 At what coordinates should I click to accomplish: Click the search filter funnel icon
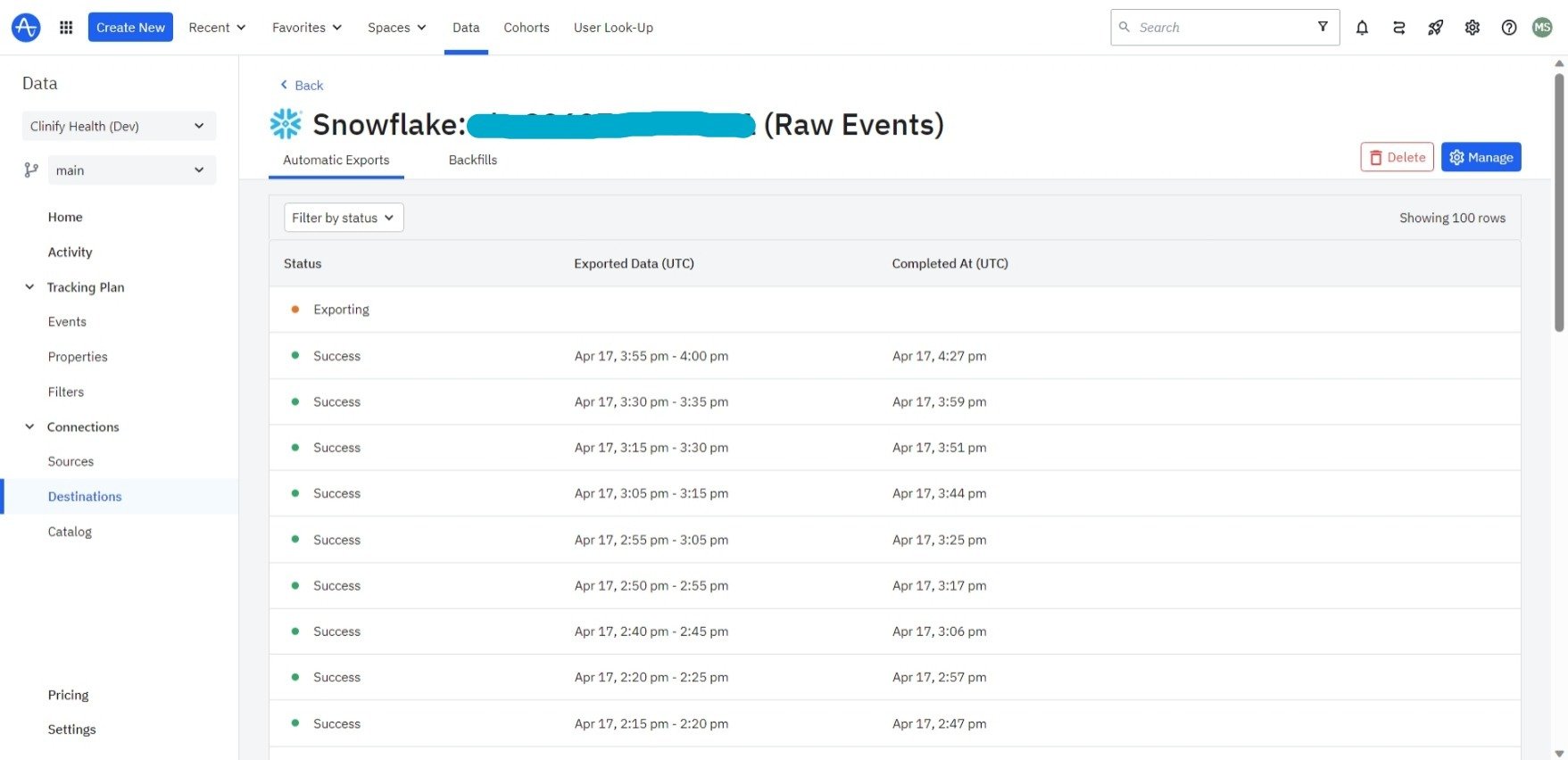coord(1323,27)
